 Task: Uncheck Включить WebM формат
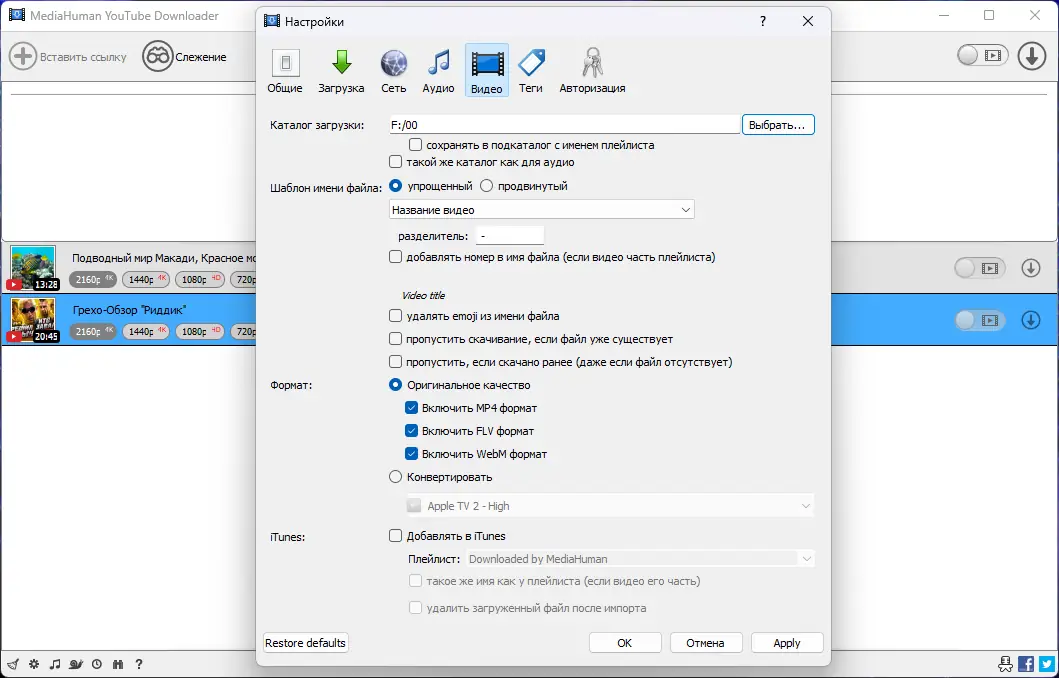click(411, 454)
